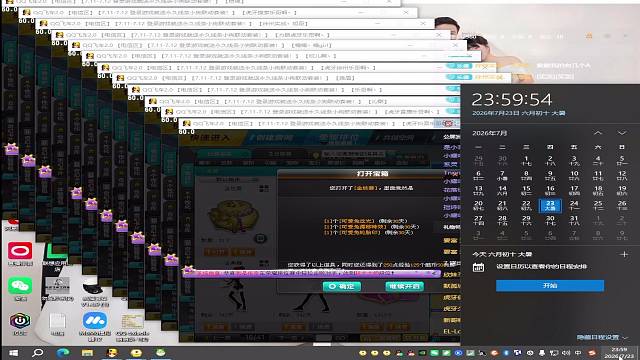Click the Sogou input tray icon at far right
The width and height of the screenshot is (640, 360).
point(592,353)
